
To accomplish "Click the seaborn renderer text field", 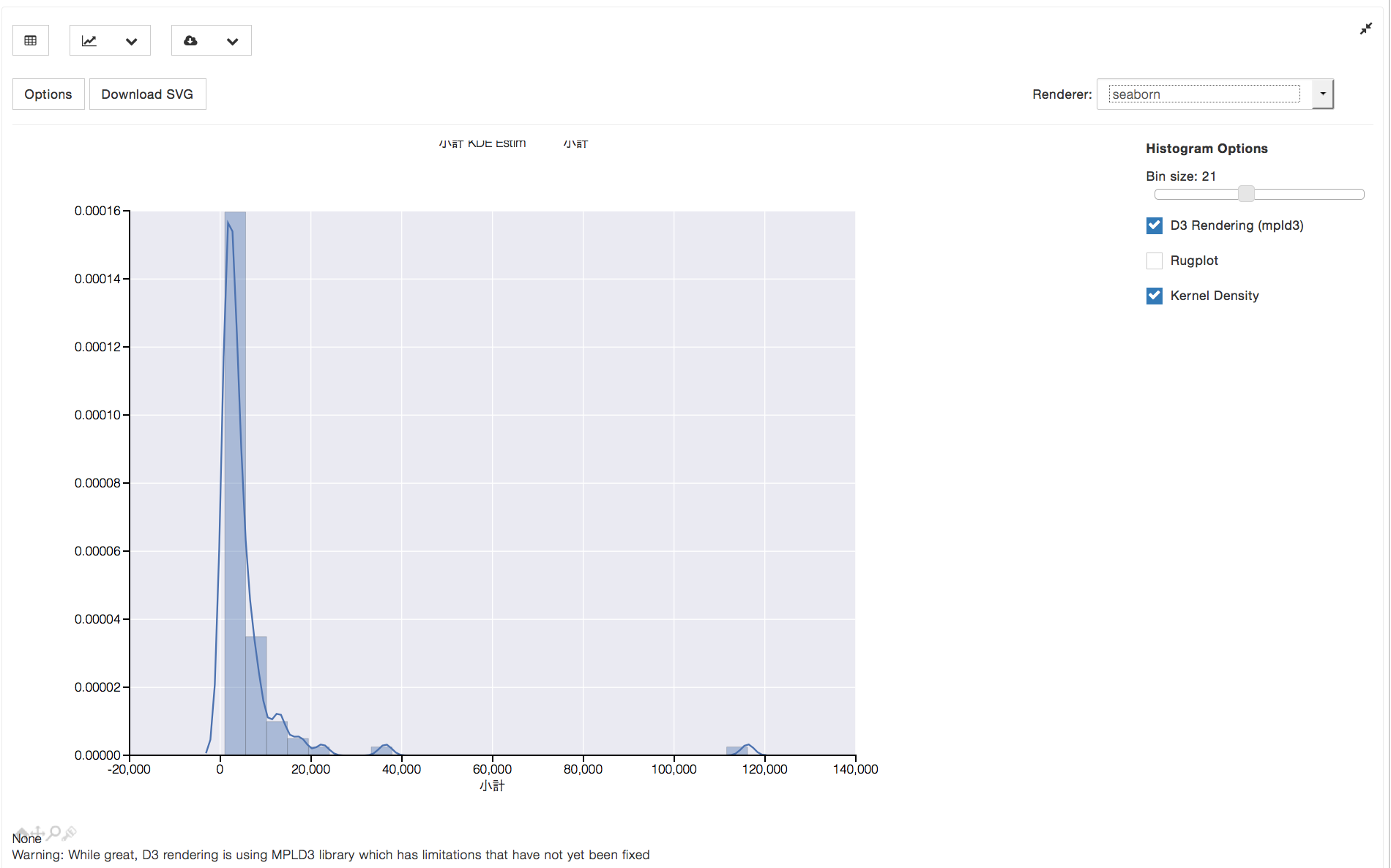I will pyautogui.click(x=1201, y=94).
